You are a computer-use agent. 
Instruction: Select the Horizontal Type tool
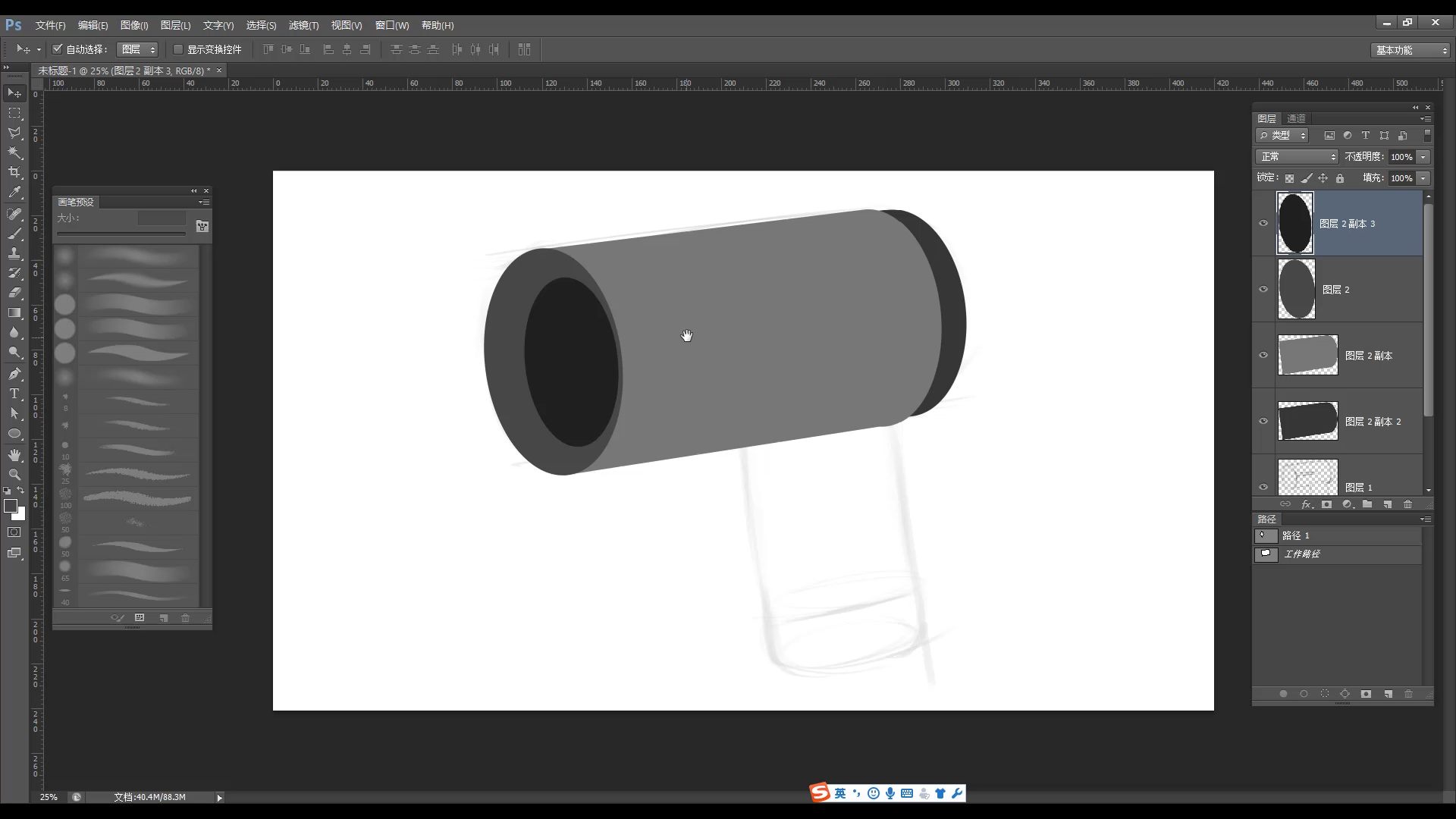coord(14,394)
